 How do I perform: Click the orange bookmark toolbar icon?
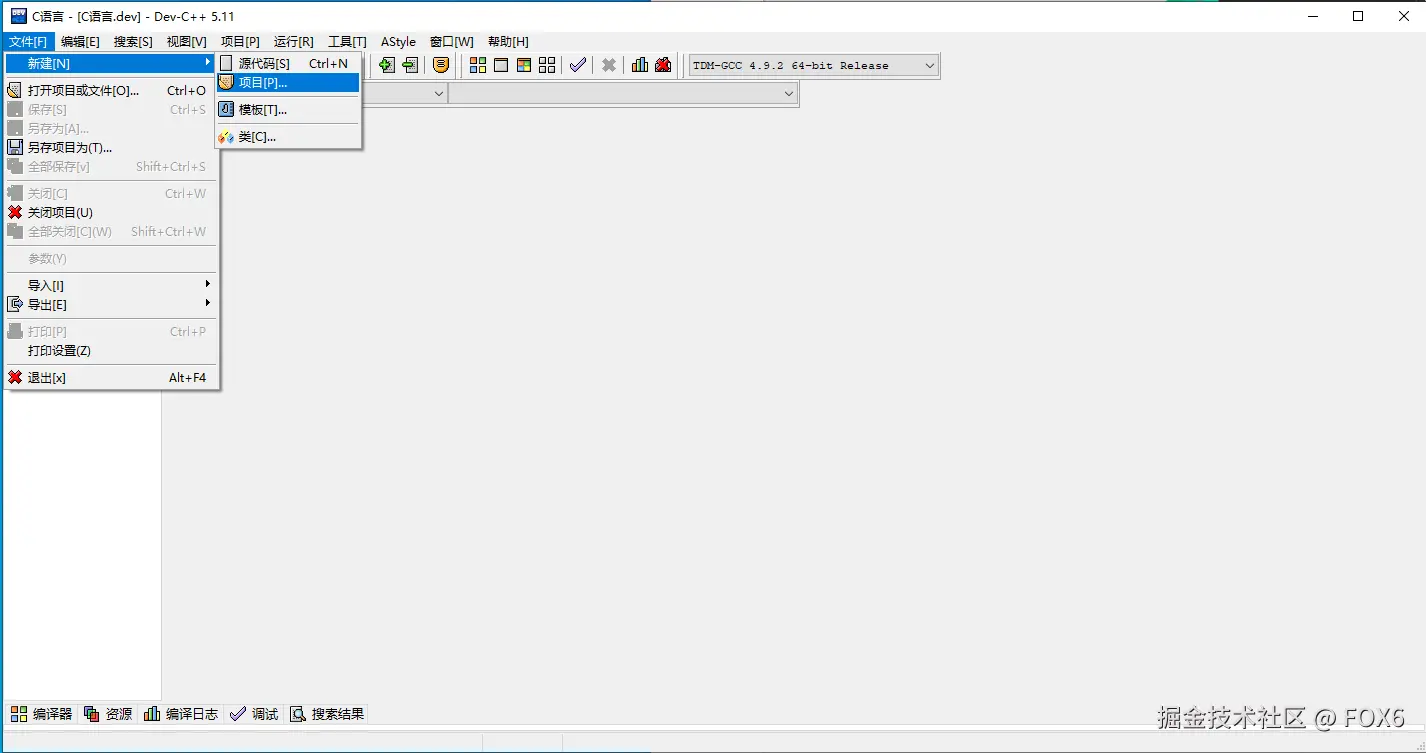[x=441, y=65]
